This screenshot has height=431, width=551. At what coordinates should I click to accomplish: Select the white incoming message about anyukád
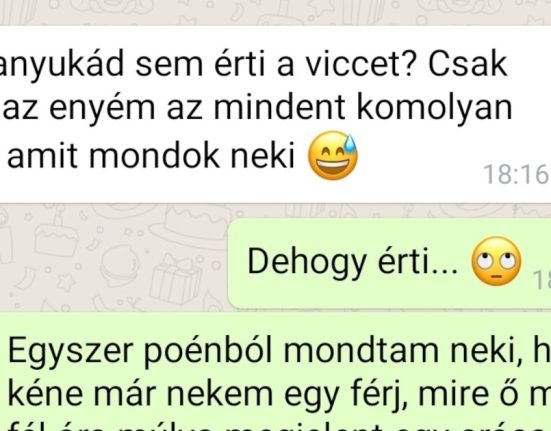pos(276,114)
